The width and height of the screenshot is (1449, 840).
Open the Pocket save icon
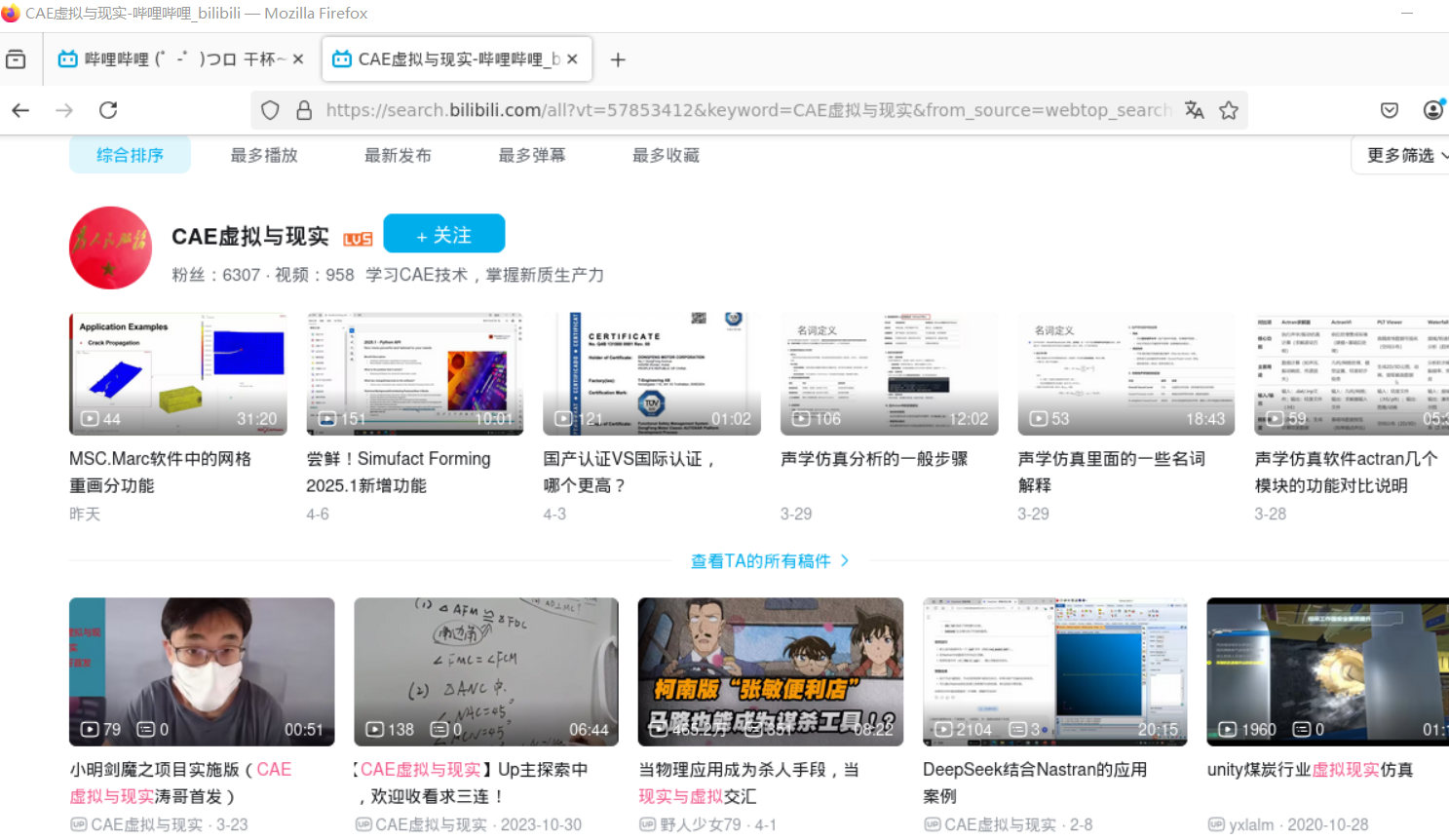(1390, 110)
